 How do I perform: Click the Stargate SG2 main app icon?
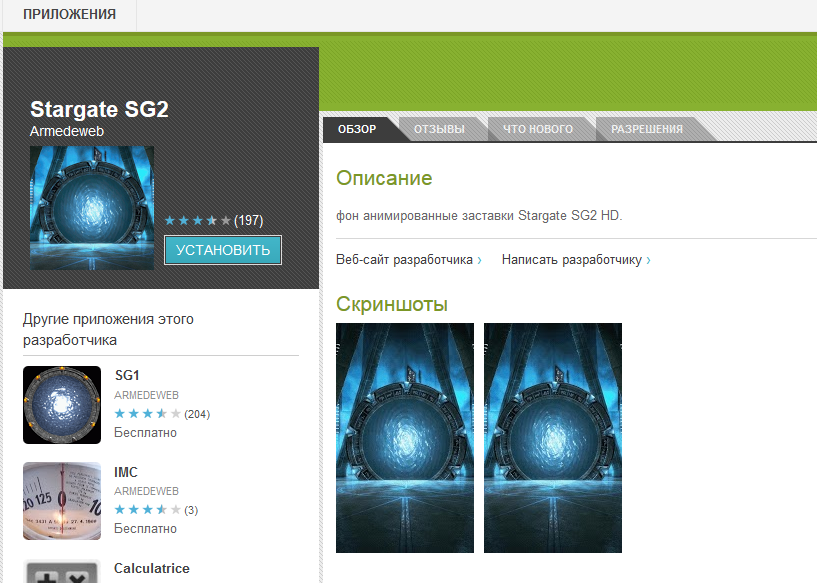(x=92, y=208)
